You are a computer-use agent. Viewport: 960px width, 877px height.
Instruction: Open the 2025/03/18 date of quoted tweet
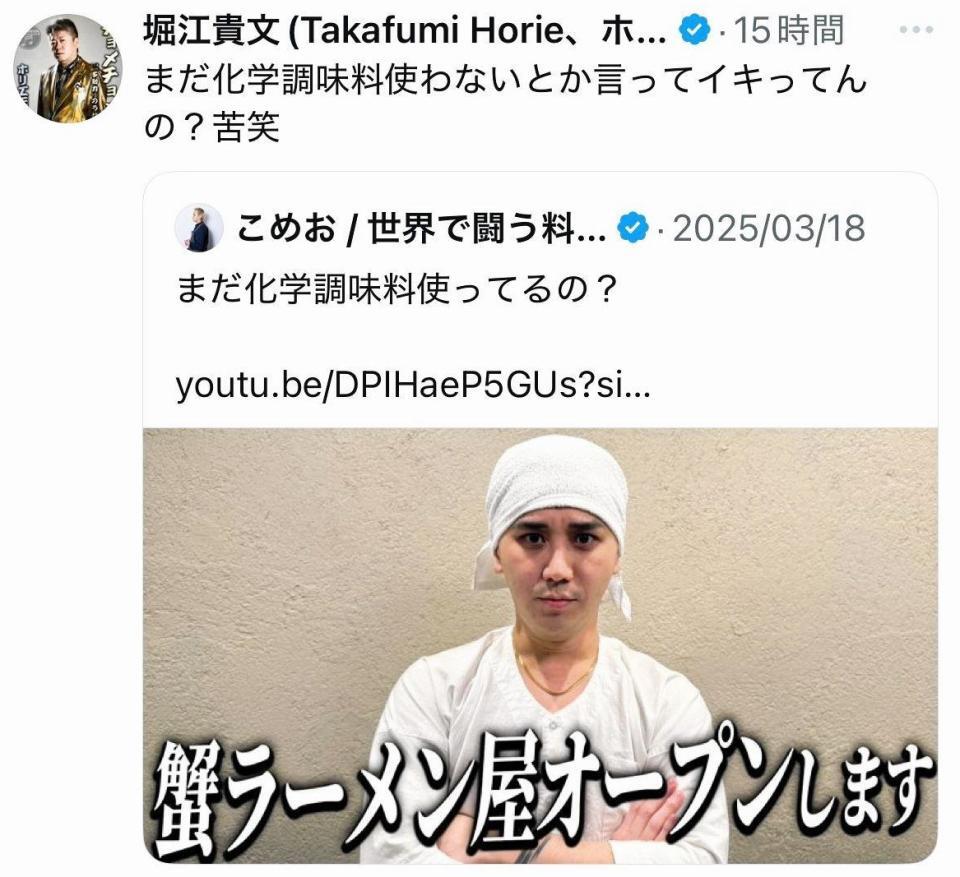pyautogui.click(x=769, y=228)
